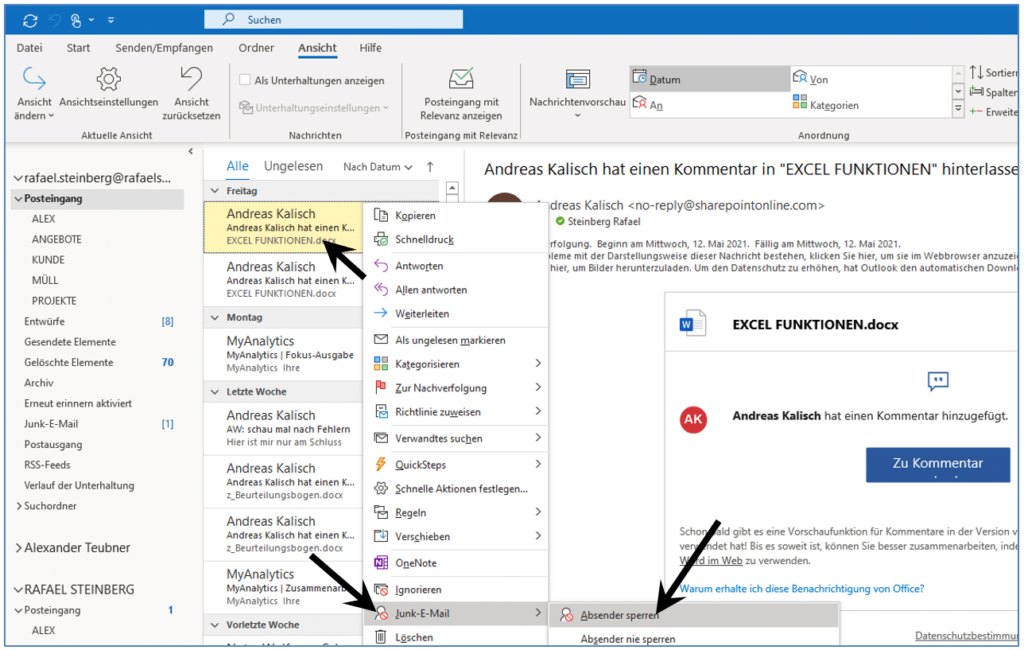Viewport: 1024px width, 650px height.
Task: Click the search magnifier icon
Action: point(228,20)
